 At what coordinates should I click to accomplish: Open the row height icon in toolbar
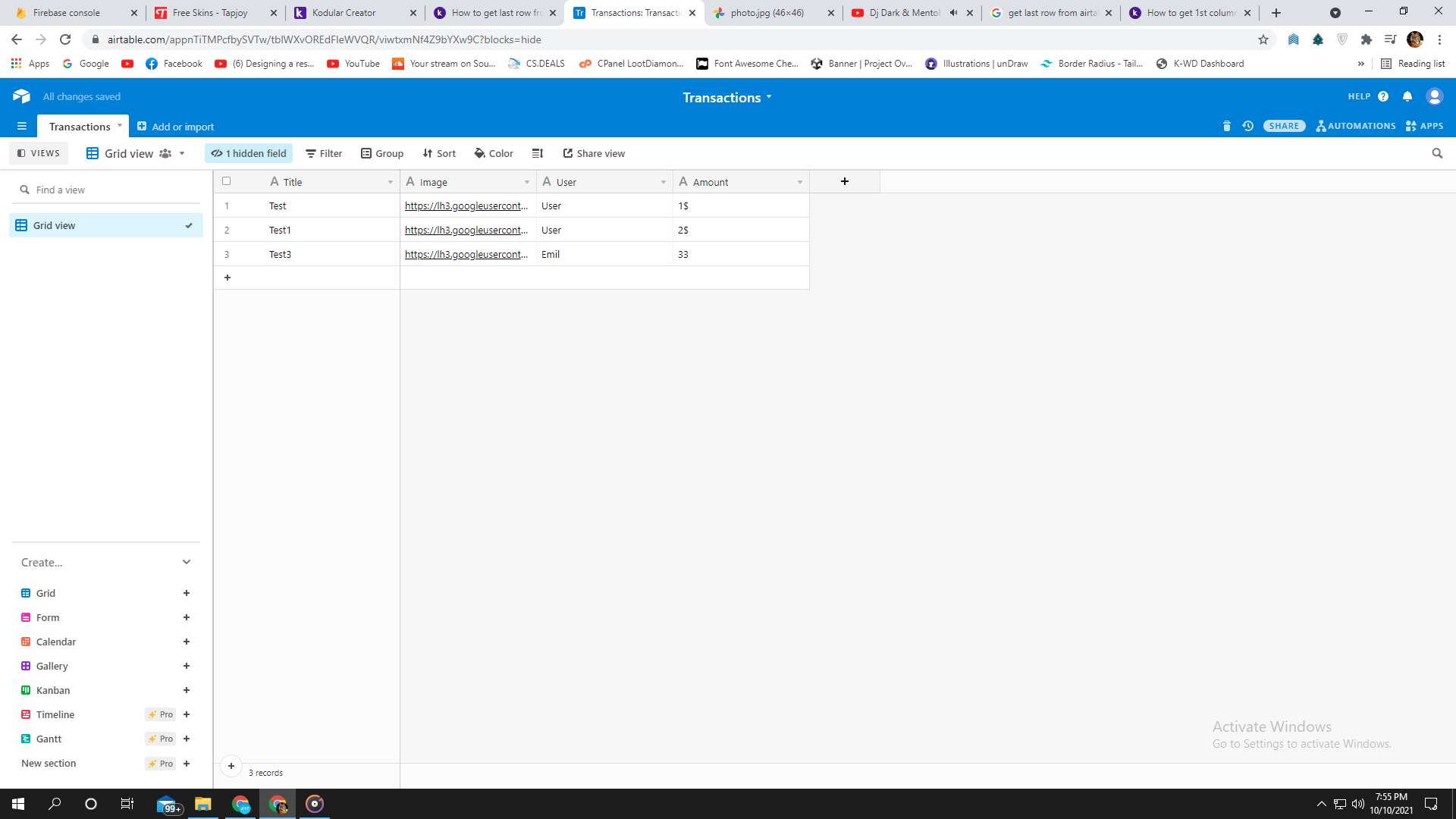(538, 153)
